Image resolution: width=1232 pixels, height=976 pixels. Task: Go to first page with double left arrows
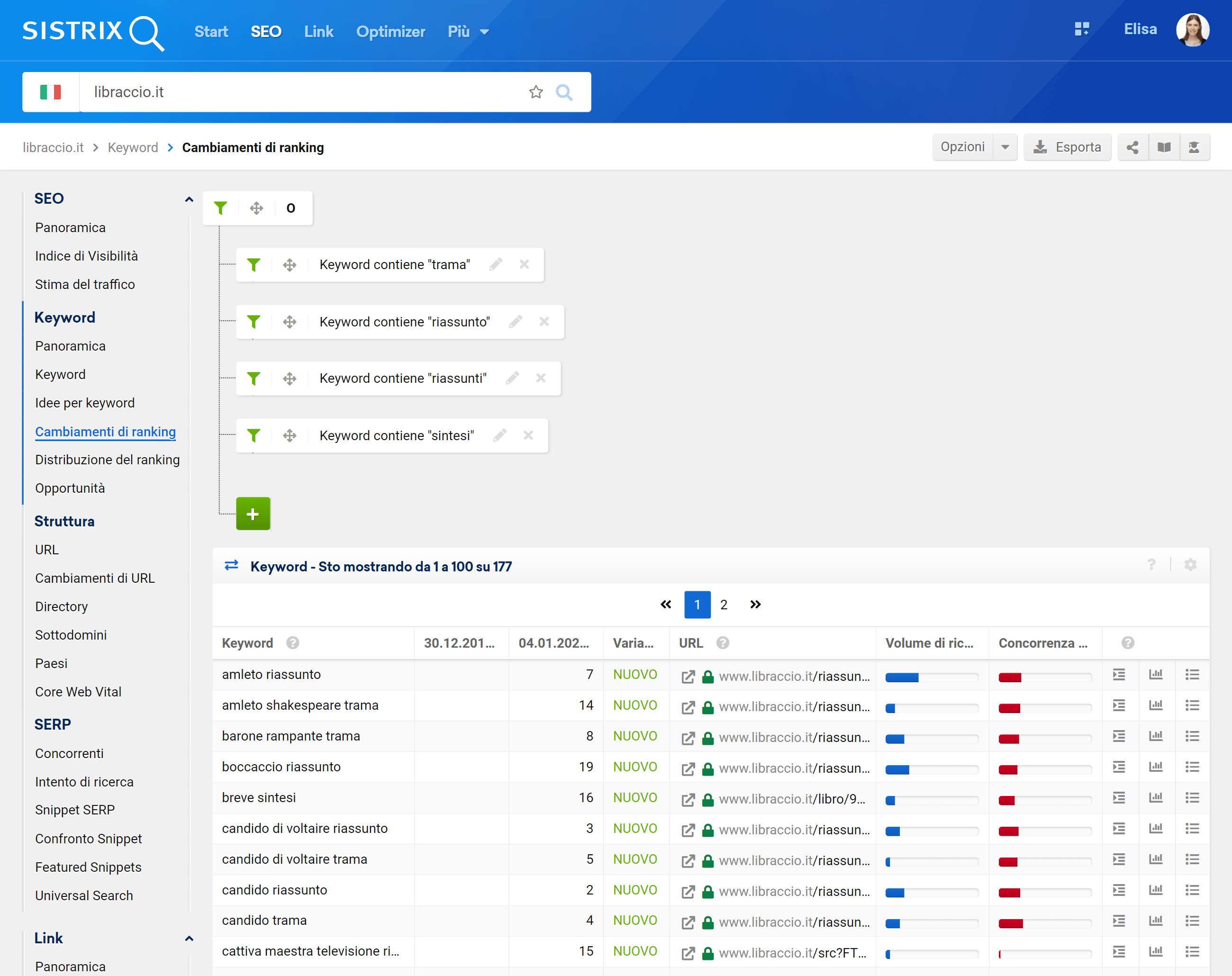pyautogui.click(x=666, y=605)
